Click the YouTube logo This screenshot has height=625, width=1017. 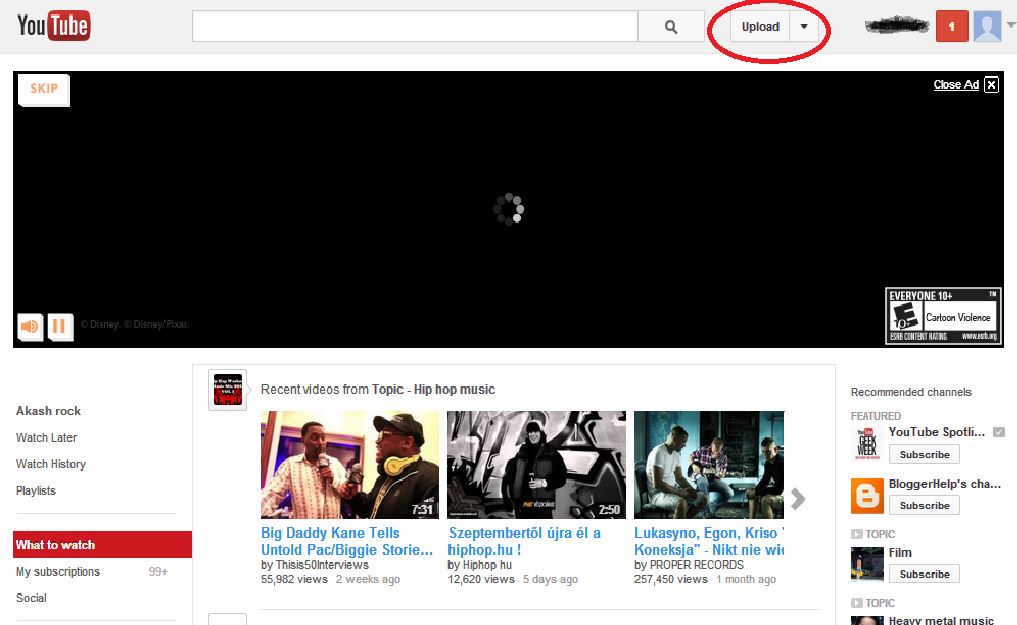tap(52, 25)
